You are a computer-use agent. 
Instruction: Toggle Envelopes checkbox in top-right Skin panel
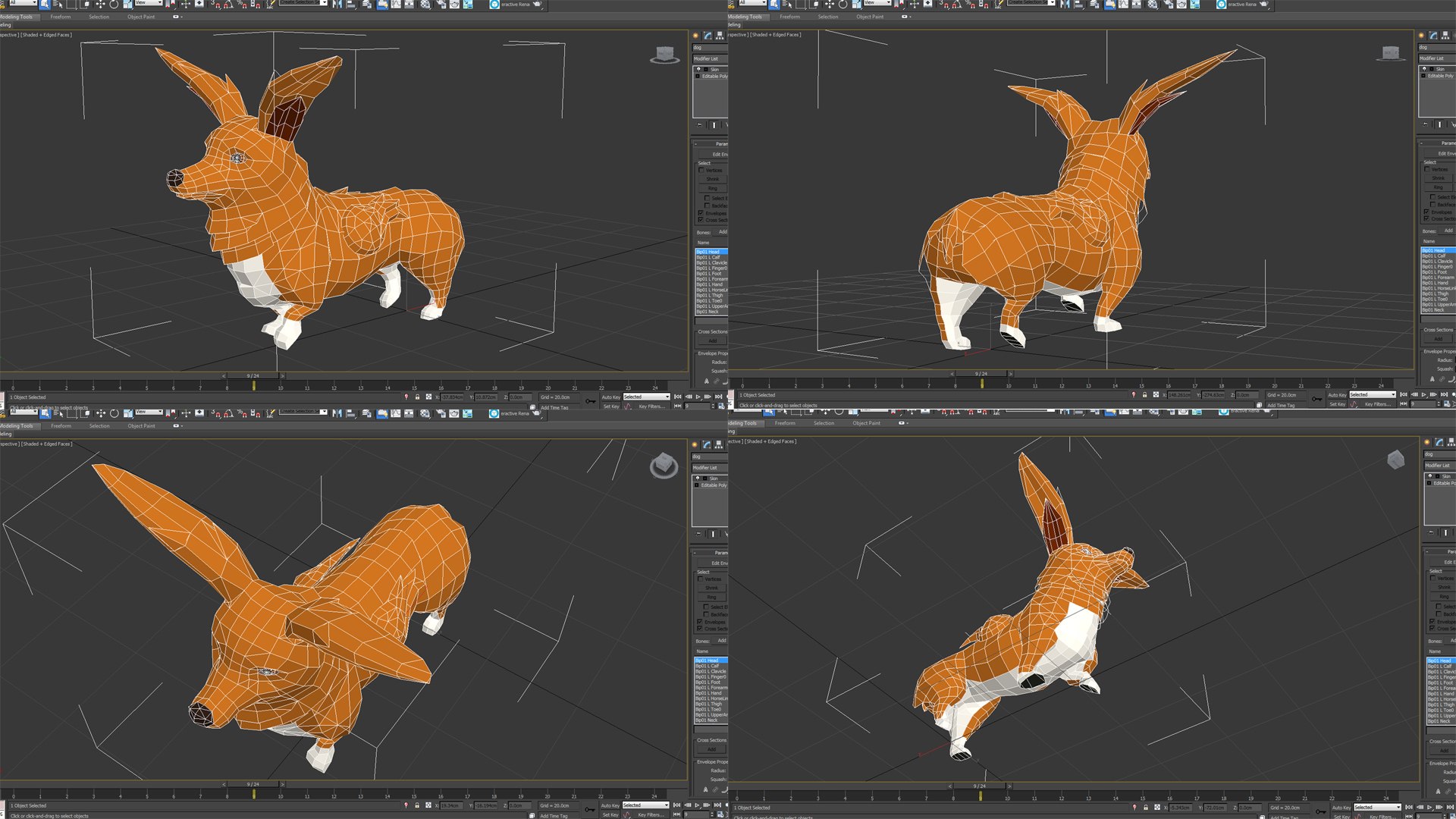pyautogui.click(x=1426, y=212)
